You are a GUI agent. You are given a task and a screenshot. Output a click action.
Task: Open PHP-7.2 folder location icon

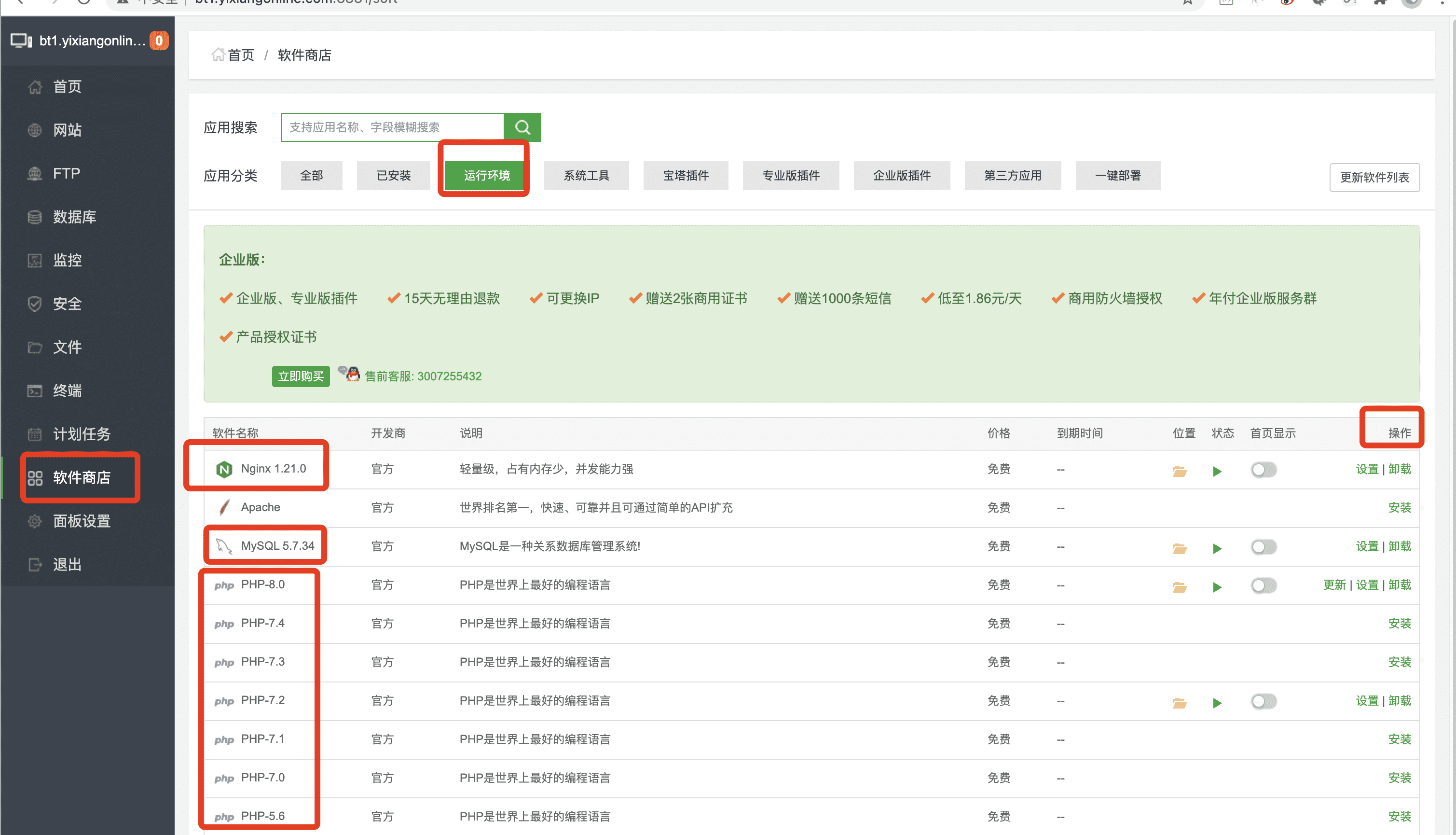coord(1180,703)
